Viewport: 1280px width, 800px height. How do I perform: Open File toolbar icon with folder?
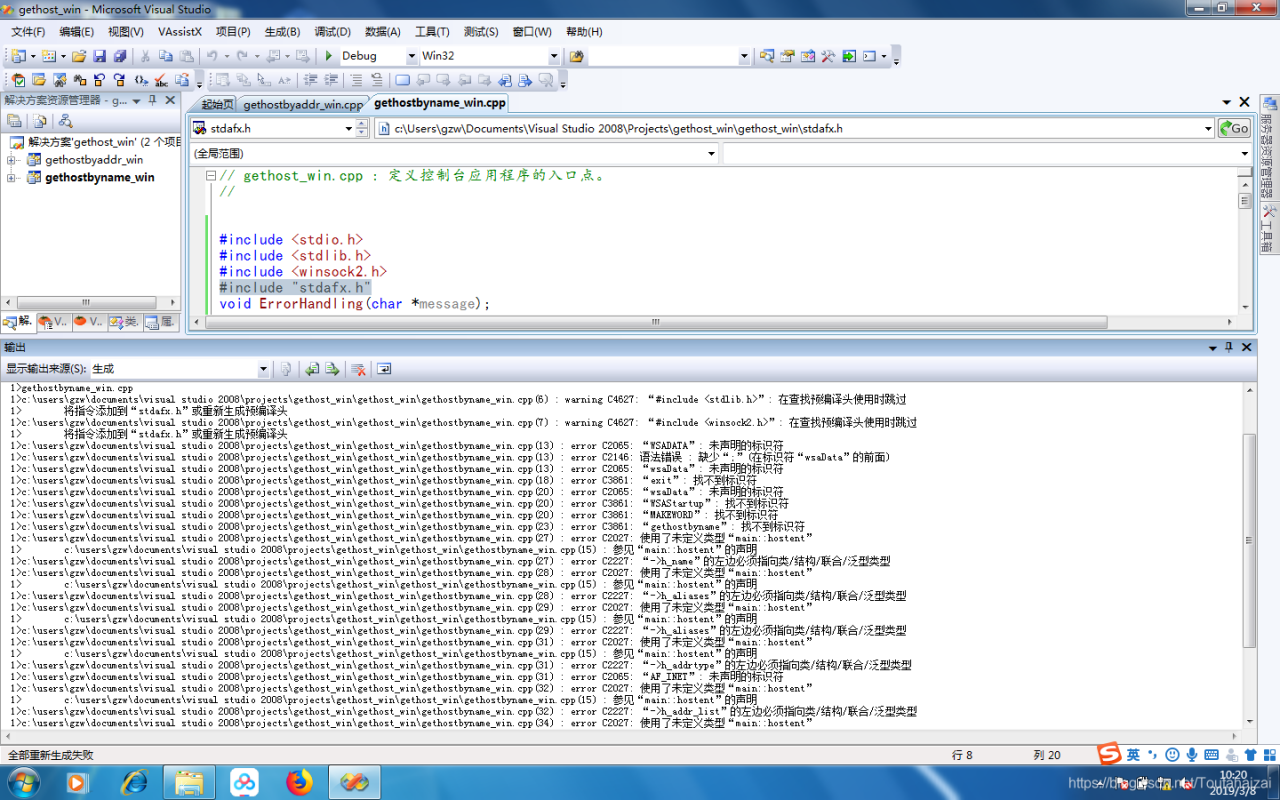pos(79,56)
